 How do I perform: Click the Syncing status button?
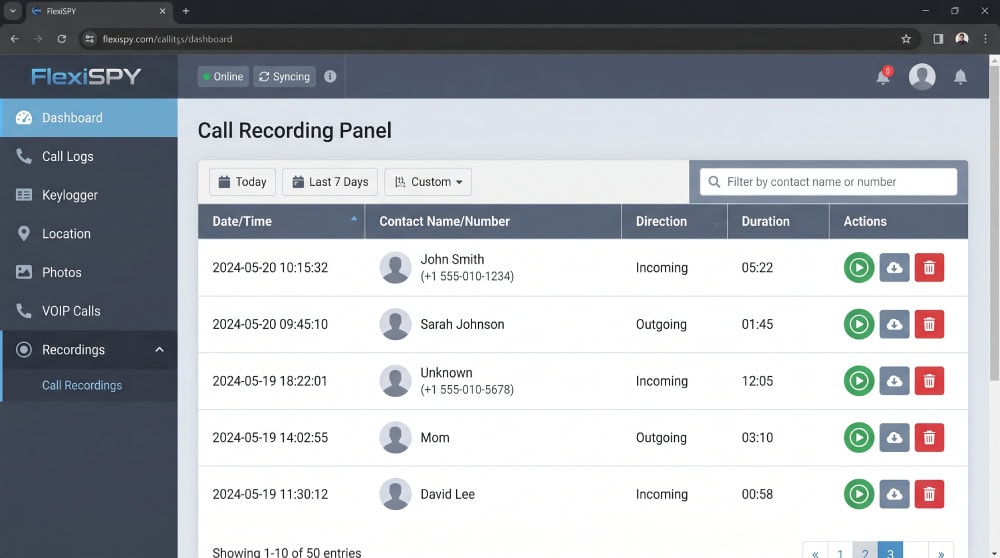[x=284, y=77]
